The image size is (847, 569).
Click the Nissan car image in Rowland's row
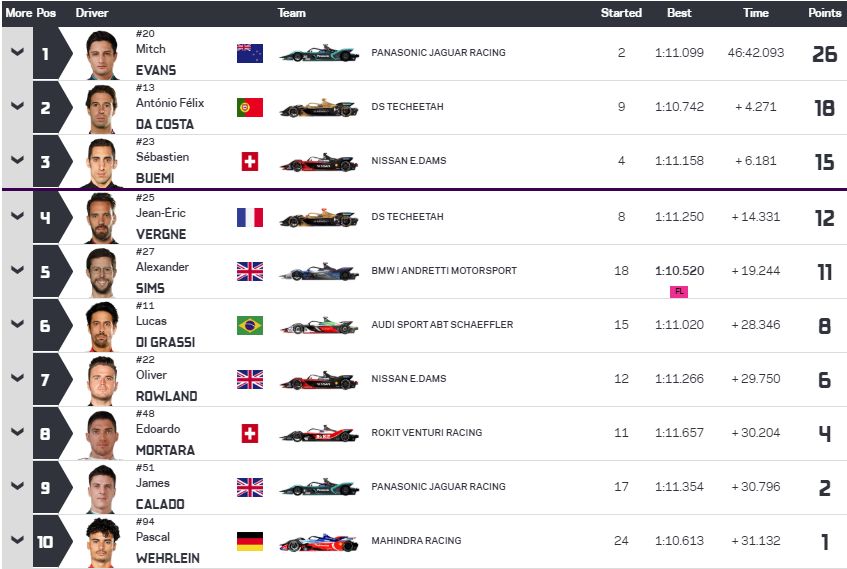pyautogui.click(x=319, y=379)
